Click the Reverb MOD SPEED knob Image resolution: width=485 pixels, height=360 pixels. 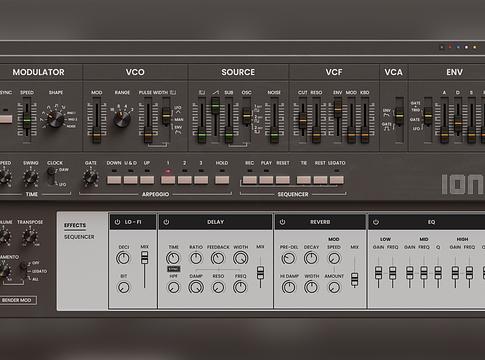[334, 258]
